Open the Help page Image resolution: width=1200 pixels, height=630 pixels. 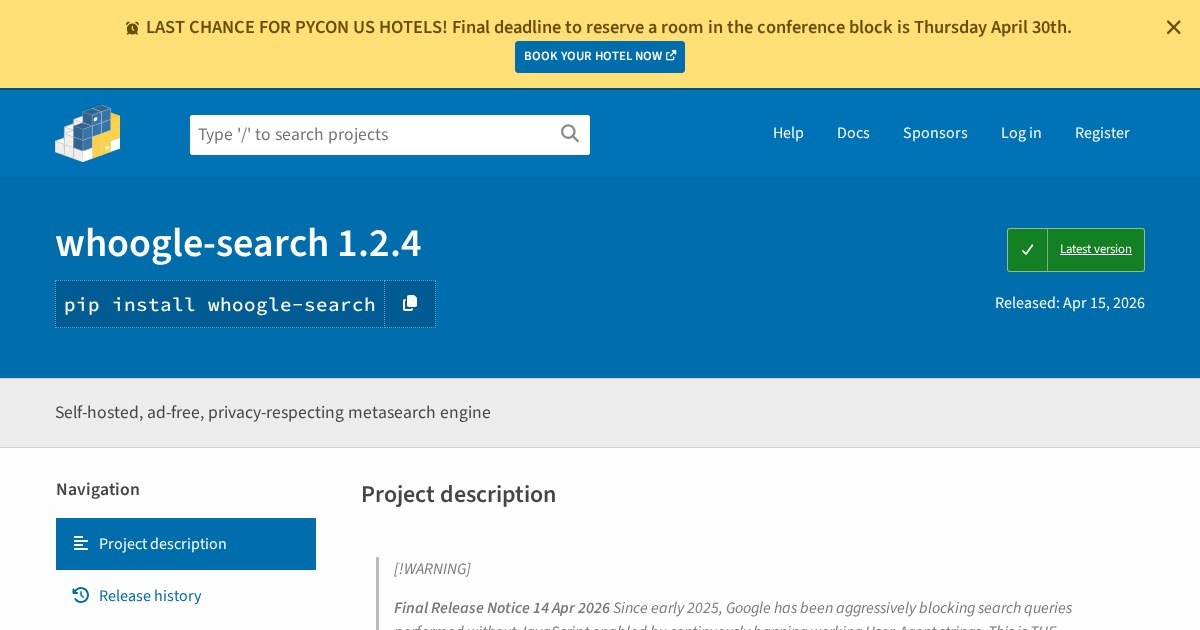788,133
